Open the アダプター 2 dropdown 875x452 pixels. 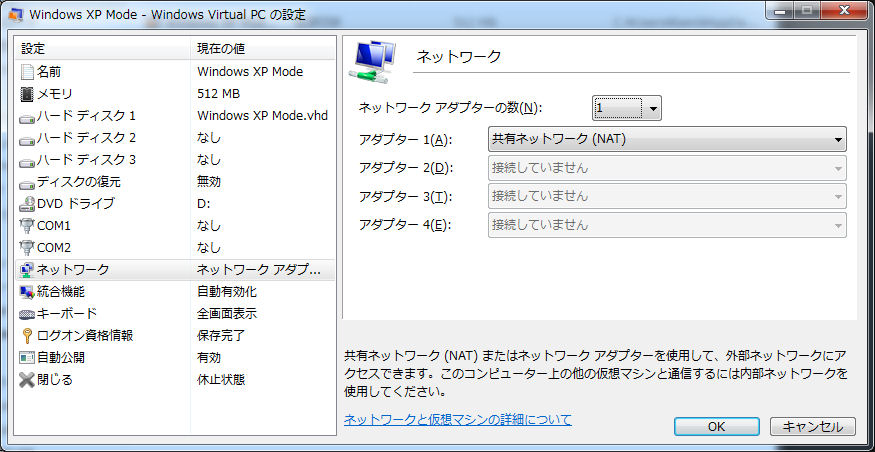[667, 167]
